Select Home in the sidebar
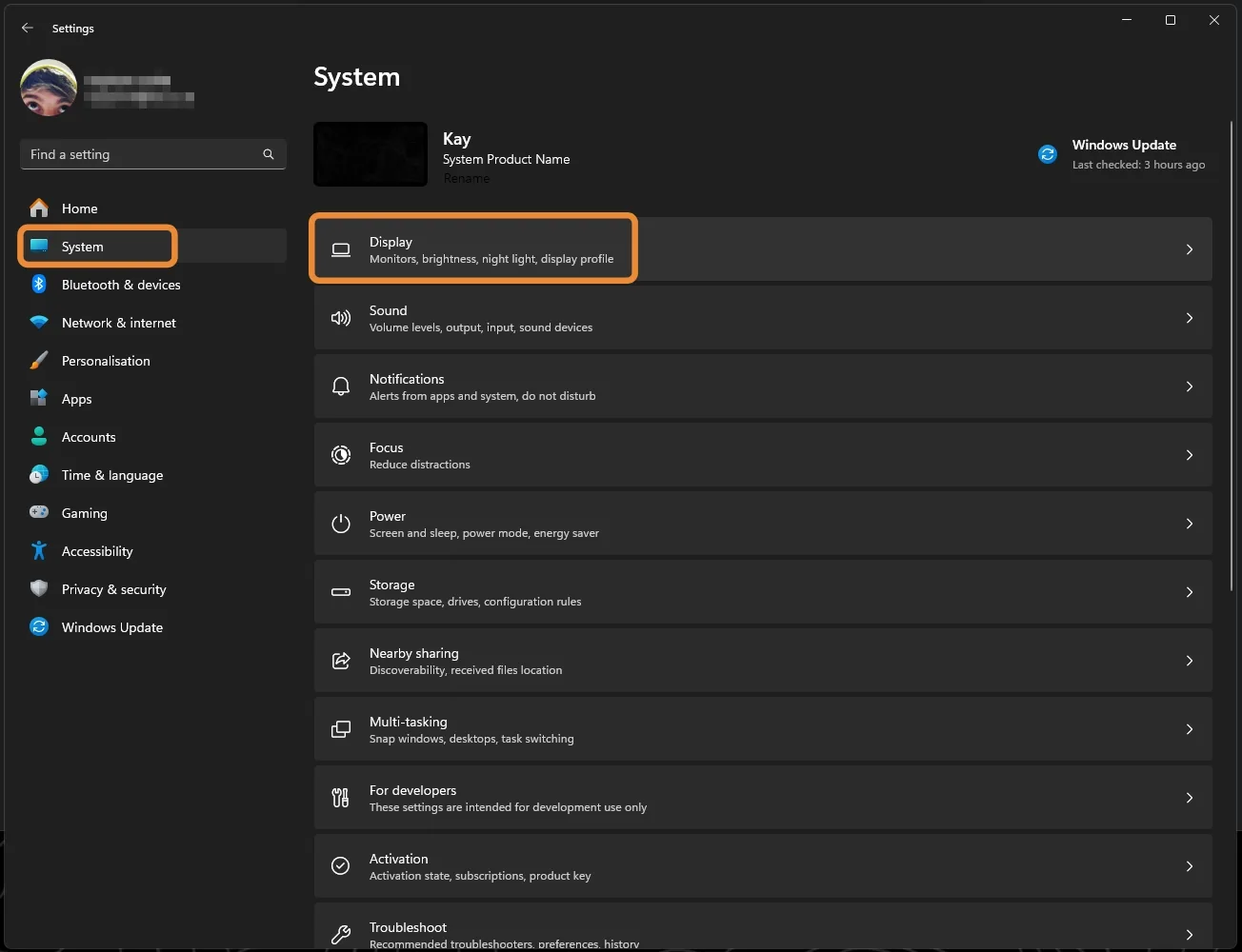Viewport: 1242px width, 952px height. [153, 208]
